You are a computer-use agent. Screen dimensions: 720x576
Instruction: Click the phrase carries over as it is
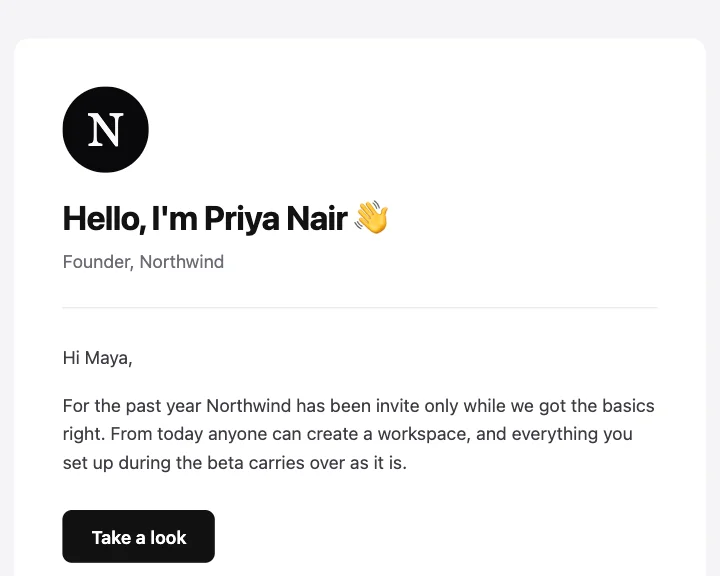point(327,463)
